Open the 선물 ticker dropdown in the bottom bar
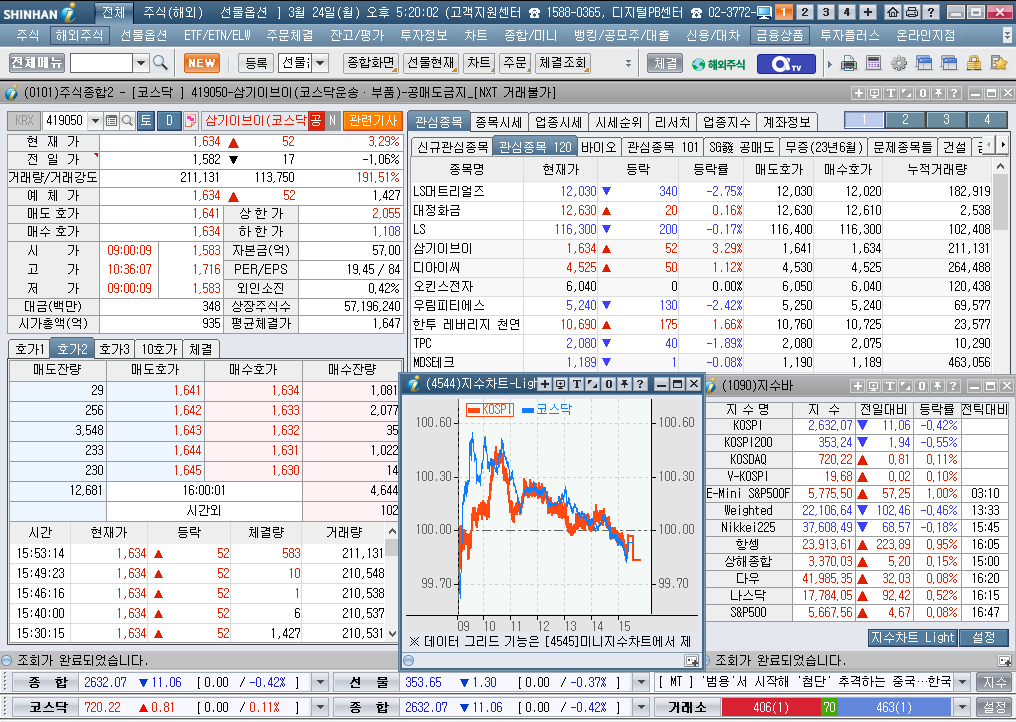Screen dimensions: 1016x722 point(640,682)
